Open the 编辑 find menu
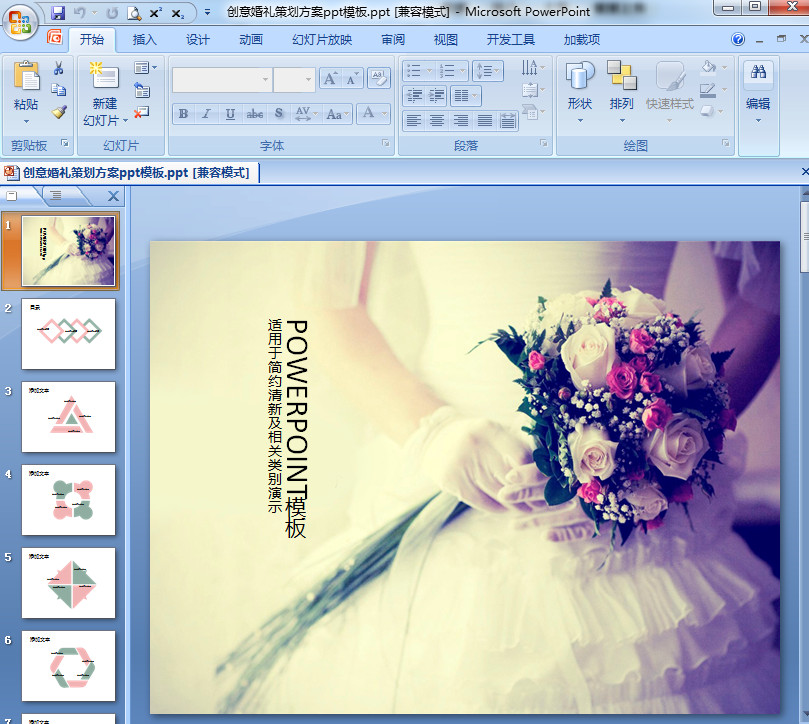The image size is (809, 724). [758, 92]
